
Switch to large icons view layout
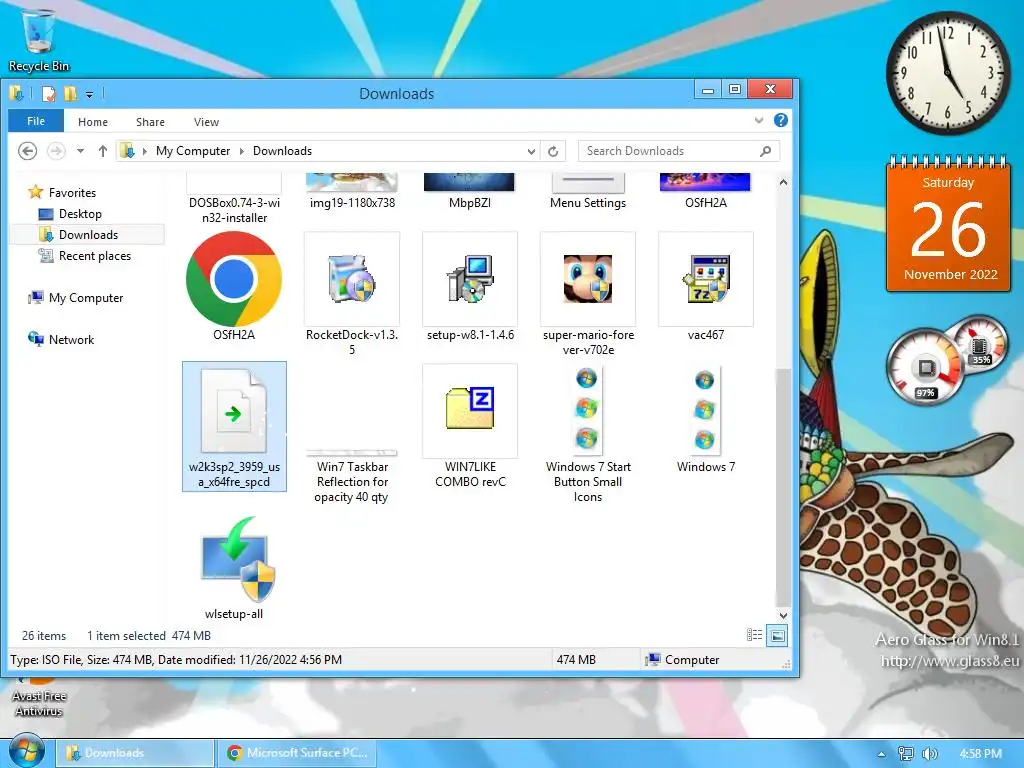pos(777,635)
